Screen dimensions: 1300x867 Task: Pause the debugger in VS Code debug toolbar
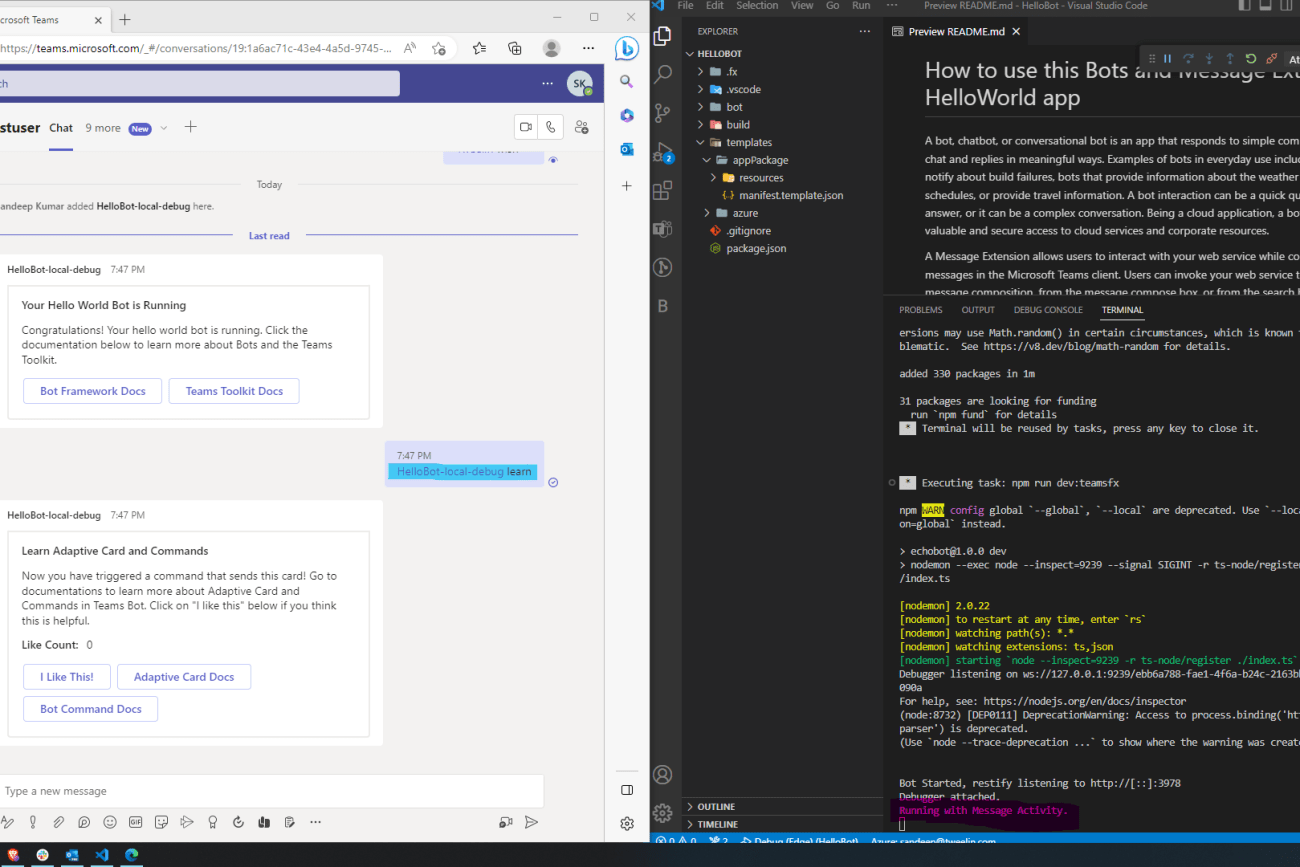pos(1167,59)
